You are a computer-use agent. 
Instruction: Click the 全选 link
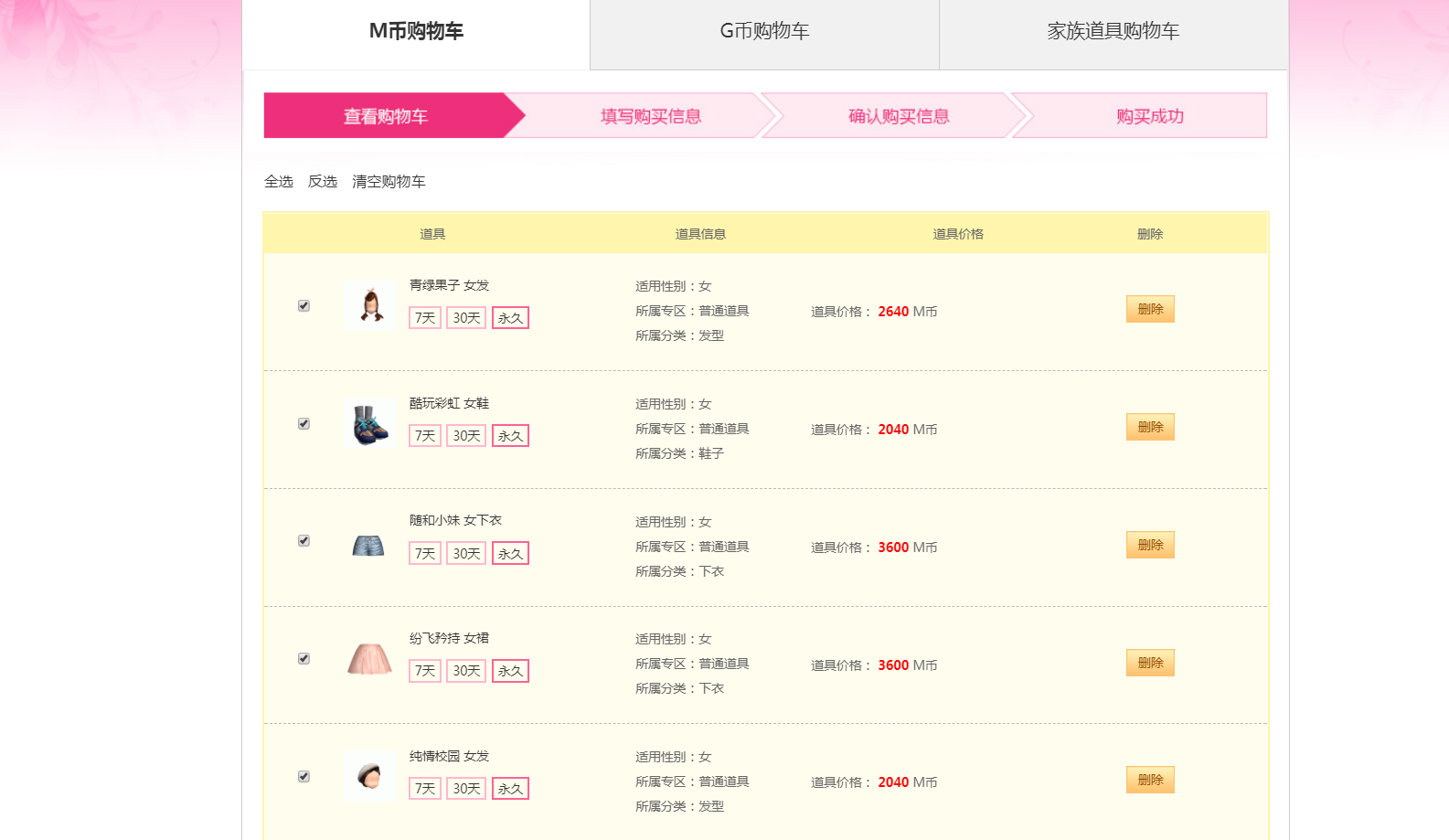[279, 182]
